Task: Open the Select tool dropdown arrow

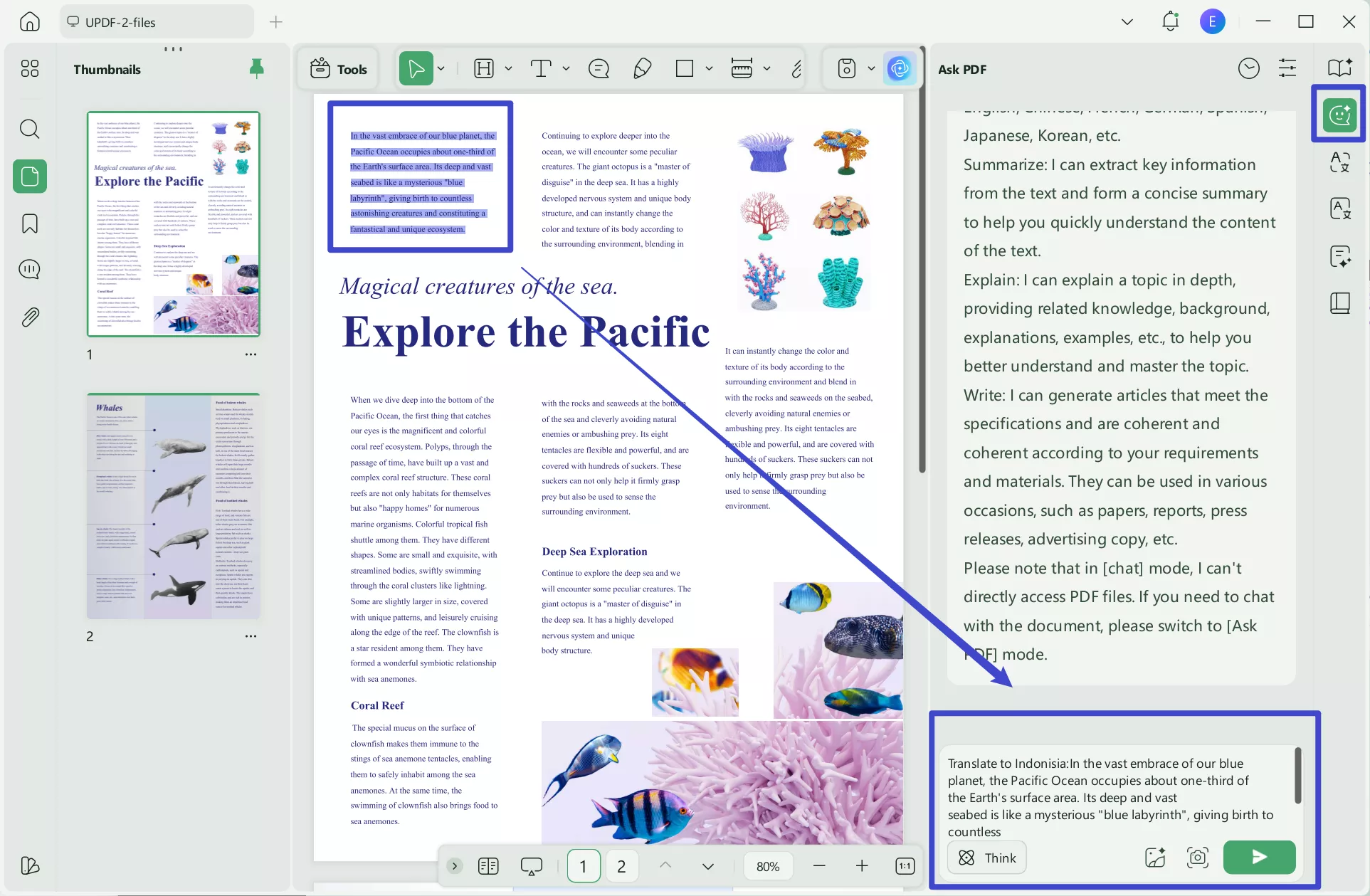Action: 441,68
